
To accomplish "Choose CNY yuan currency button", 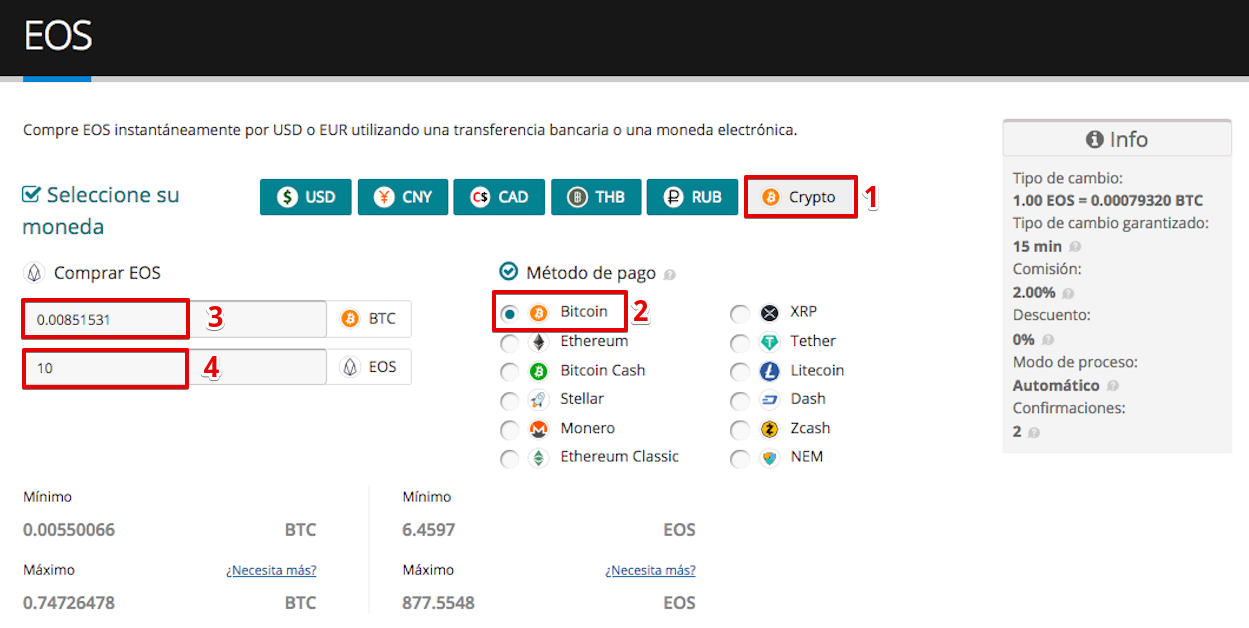I will 402,197.
